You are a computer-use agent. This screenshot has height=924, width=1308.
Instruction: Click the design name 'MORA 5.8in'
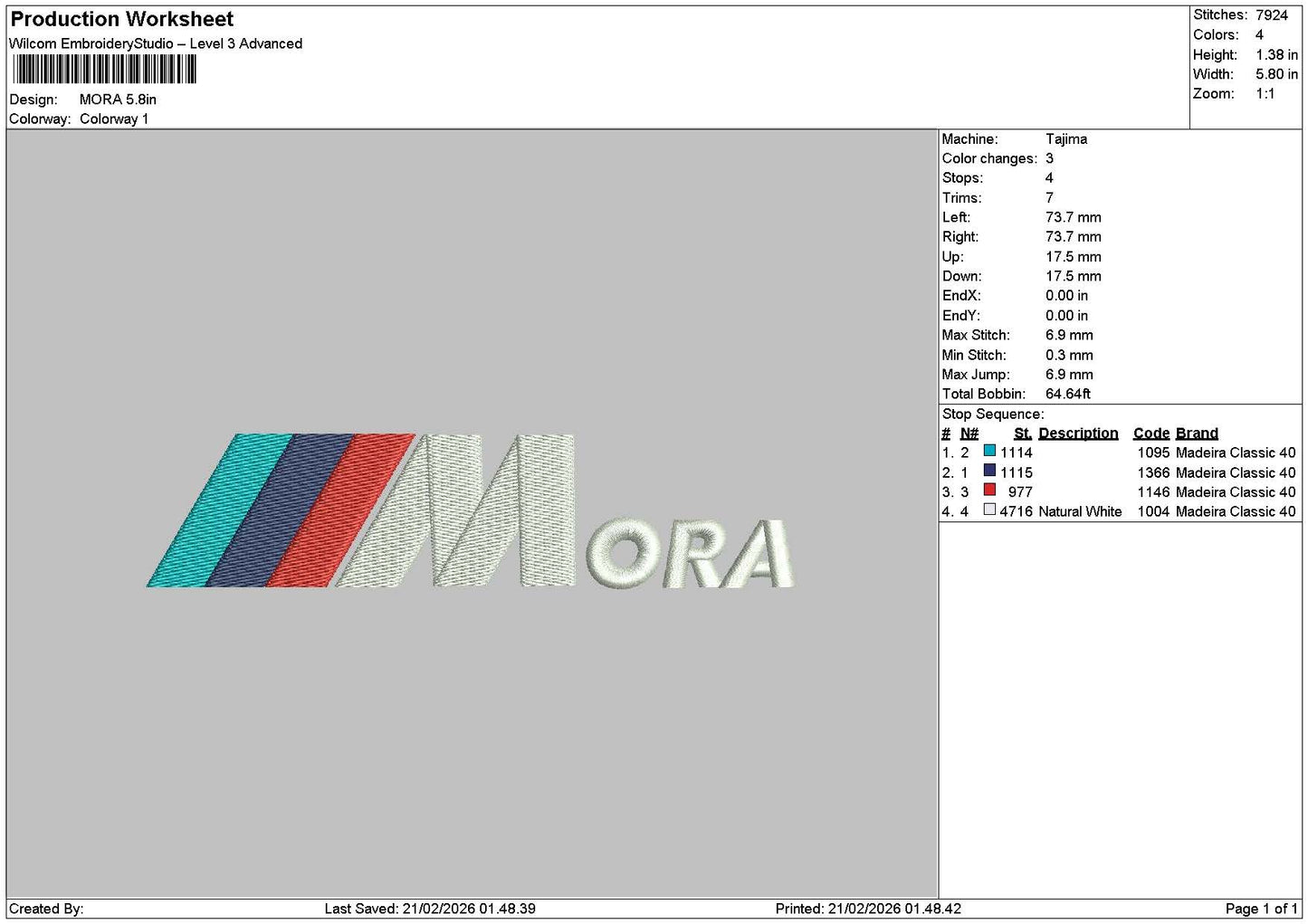(x=118, y=100)
